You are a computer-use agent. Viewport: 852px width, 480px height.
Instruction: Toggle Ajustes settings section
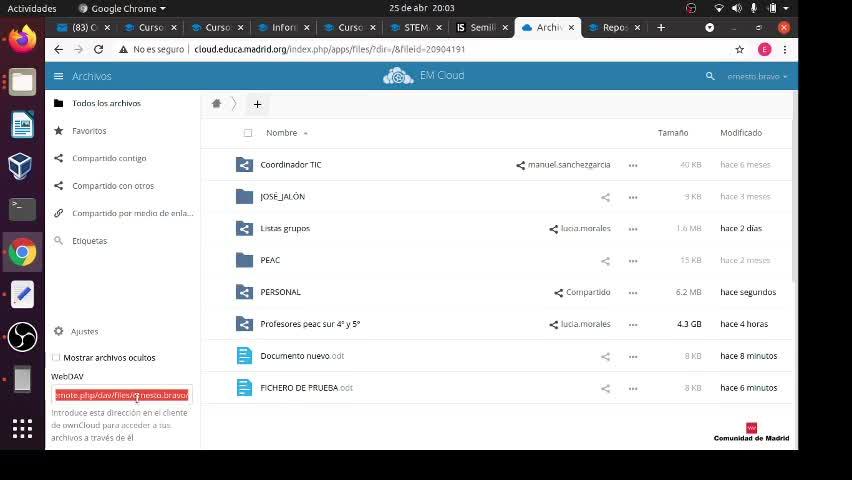tap(77, 331)
